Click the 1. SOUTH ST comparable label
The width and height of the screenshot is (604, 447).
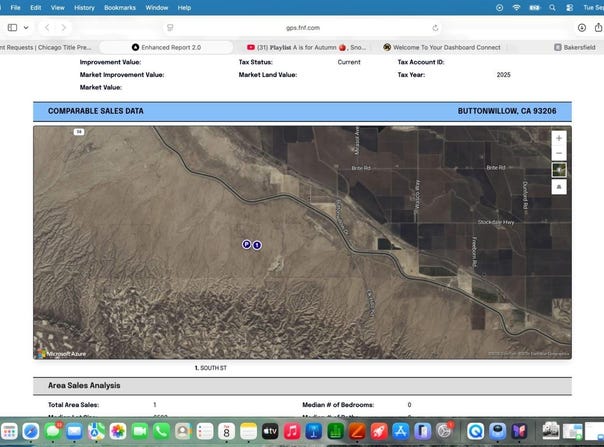[211, 368]
